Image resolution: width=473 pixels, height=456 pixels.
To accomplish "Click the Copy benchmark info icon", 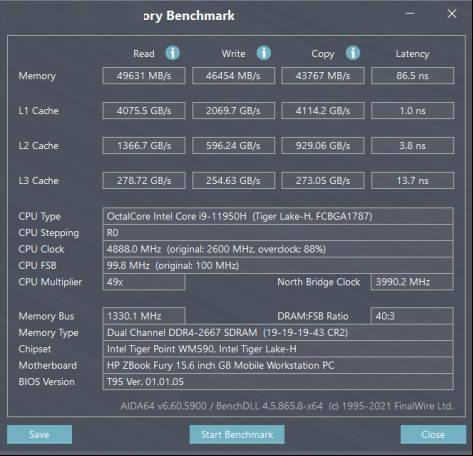I will coord(352,53).
